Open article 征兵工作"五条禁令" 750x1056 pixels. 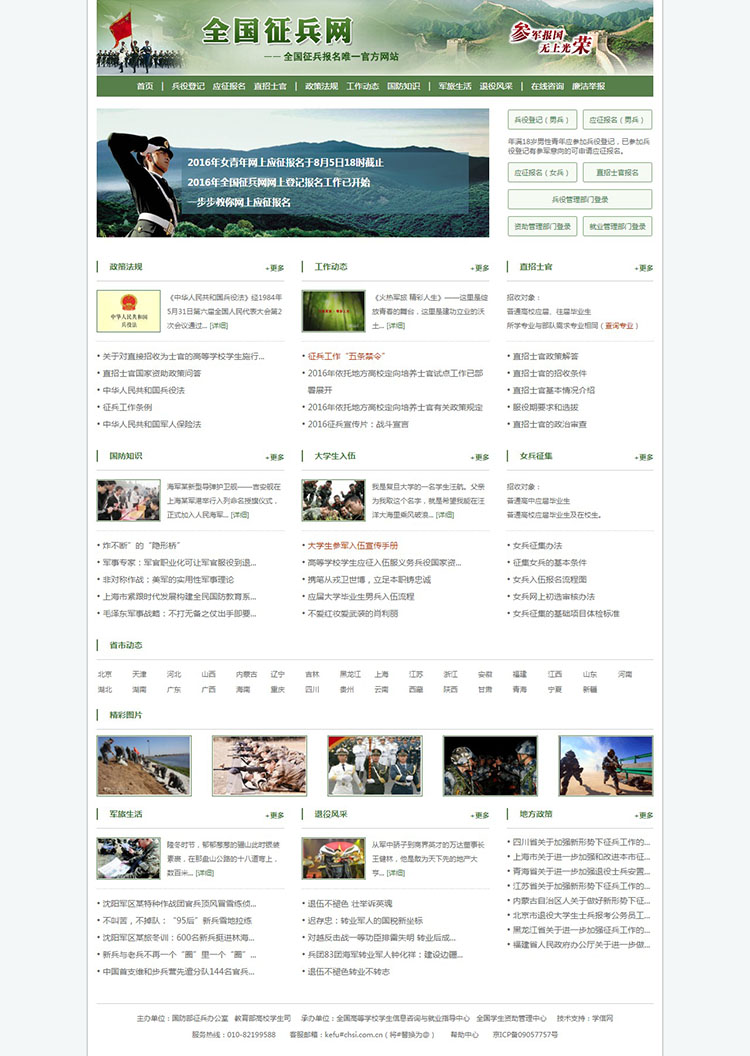(x=346, y=356)
